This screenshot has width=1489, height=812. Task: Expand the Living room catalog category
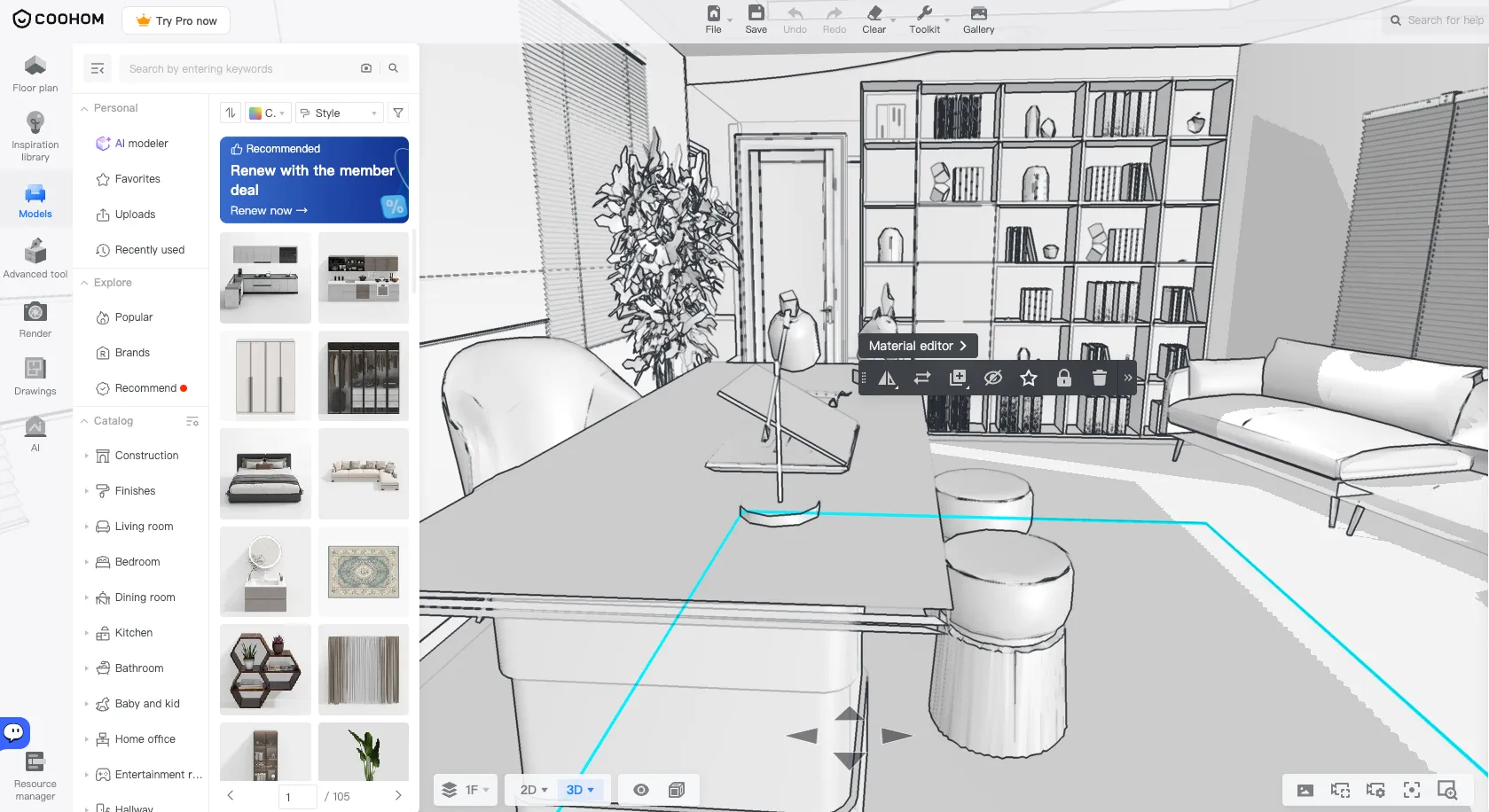pos(144,527)
